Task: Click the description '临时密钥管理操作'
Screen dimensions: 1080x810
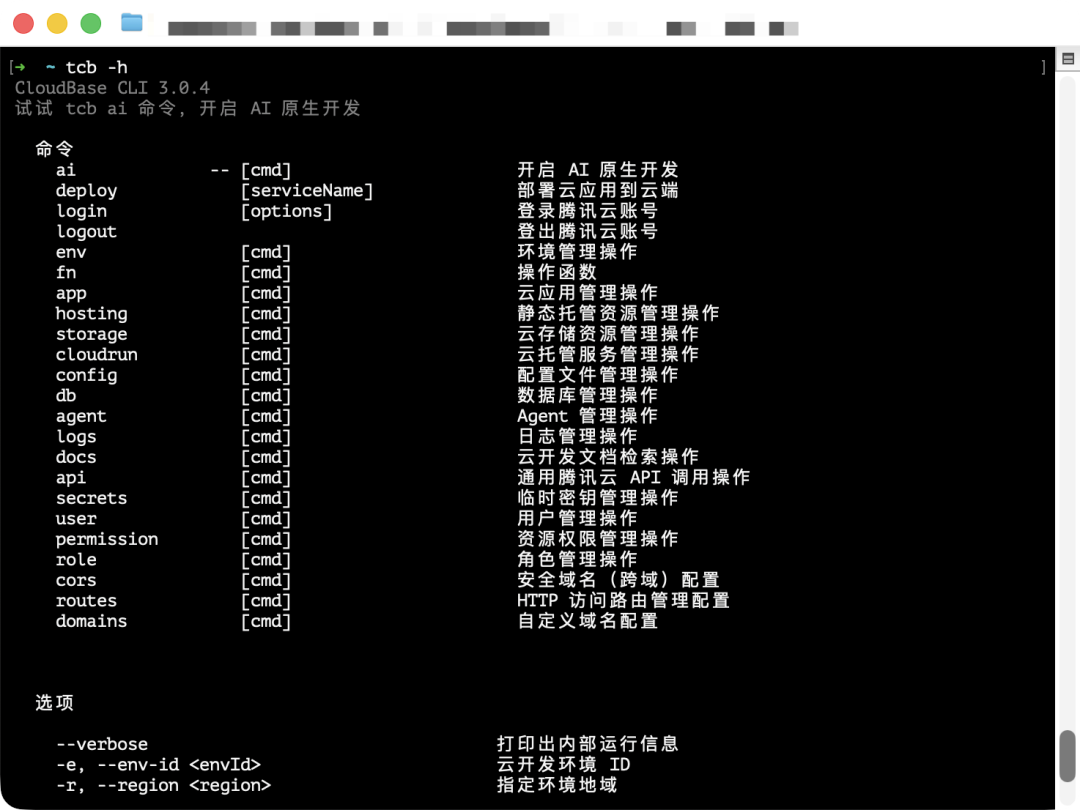Action: pyautogui.click(x=598, y=498)
